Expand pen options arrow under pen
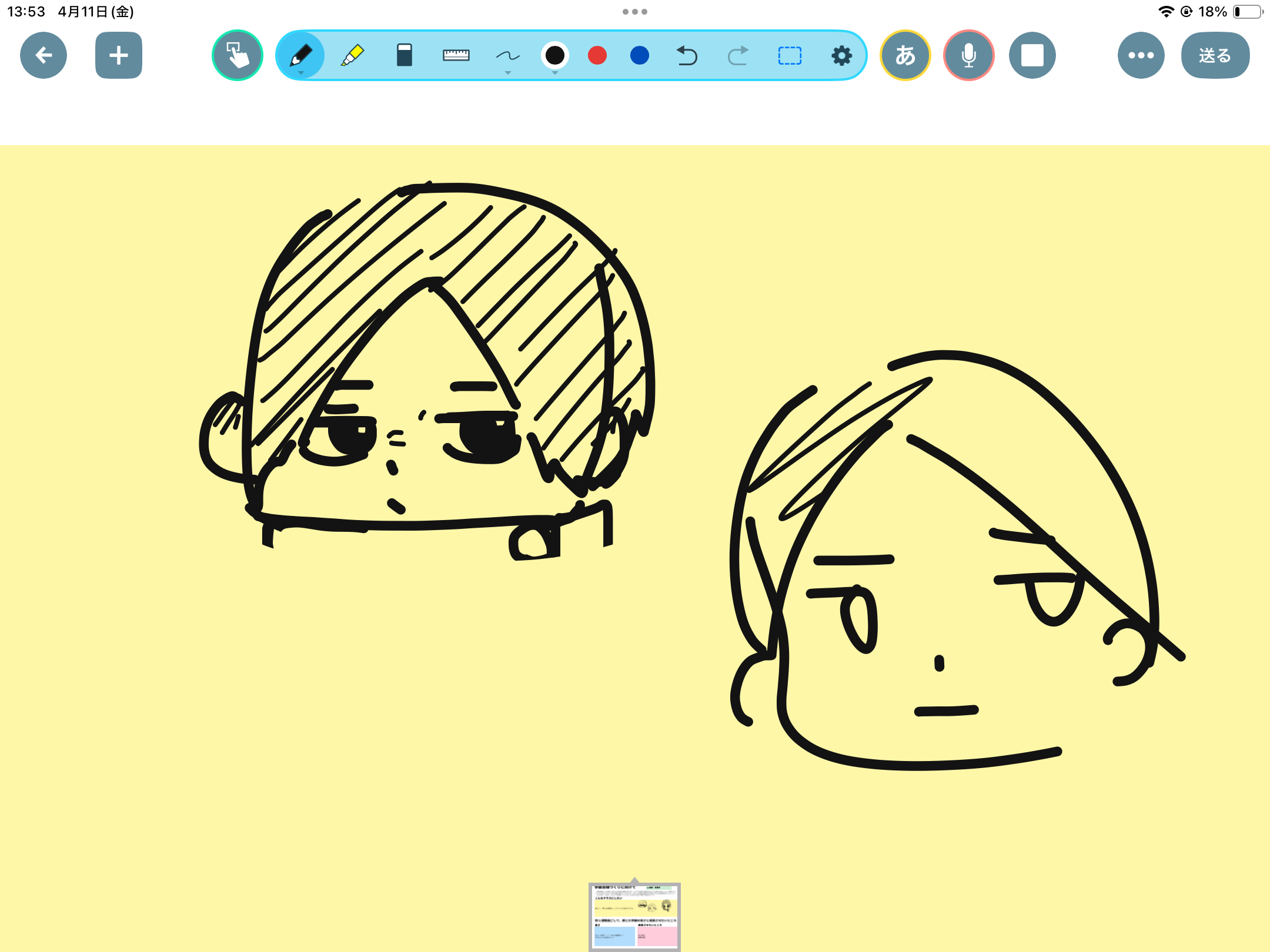The width and height of the screenshot is (1270, 952). coord(301,73)
